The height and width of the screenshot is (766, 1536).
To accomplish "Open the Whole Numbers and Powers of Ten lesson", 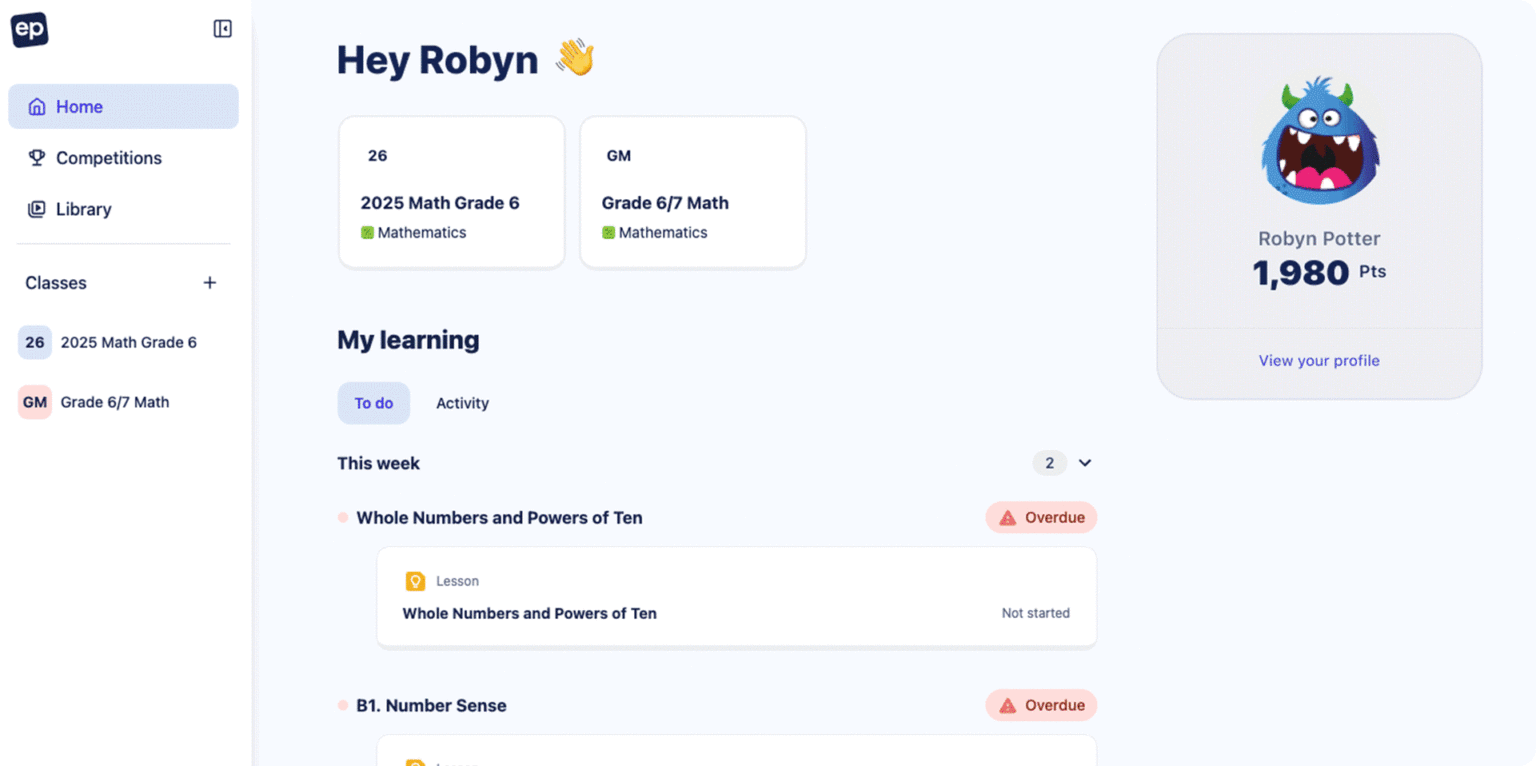I will point(529,613).
